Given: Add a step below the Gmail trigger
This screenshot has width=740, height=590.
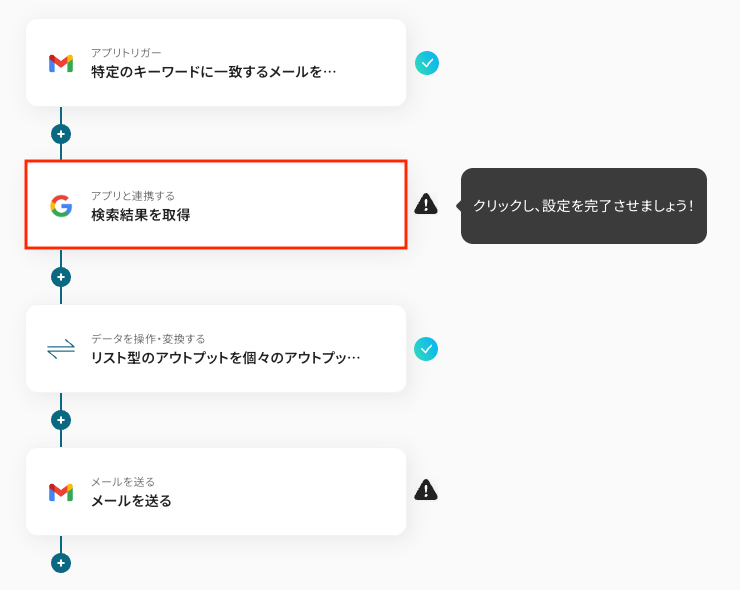Looking at the screenshot, I should [61, 134].
